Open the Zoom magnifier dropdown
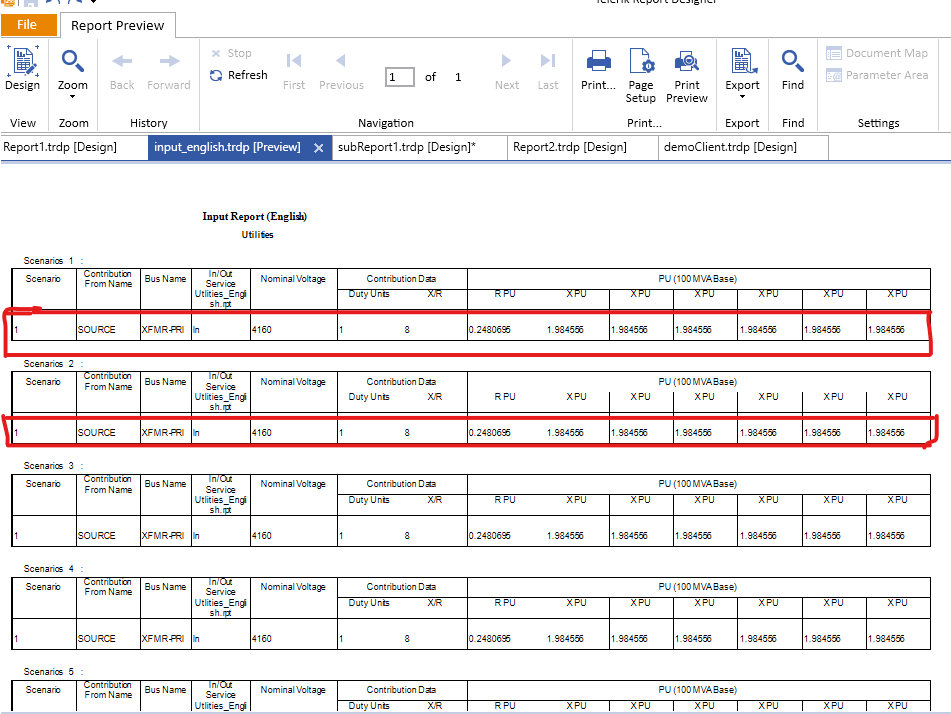951x714 pixels. (x=73, y=72)
